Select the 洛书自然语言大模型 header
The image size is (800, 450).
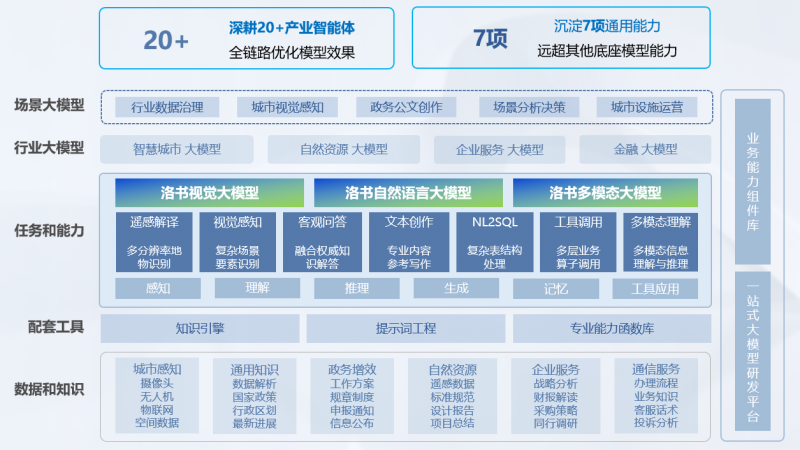(407, 193)
